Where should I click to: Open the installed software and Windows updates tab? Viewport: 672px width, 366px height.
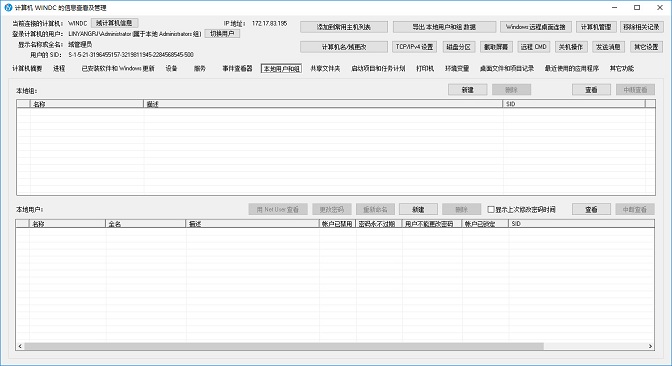click(x=118, y=69)
